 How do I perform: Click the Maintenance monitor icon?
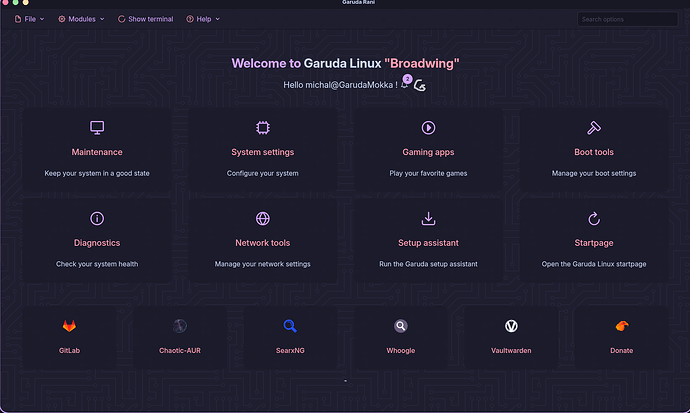pos(97,128)
